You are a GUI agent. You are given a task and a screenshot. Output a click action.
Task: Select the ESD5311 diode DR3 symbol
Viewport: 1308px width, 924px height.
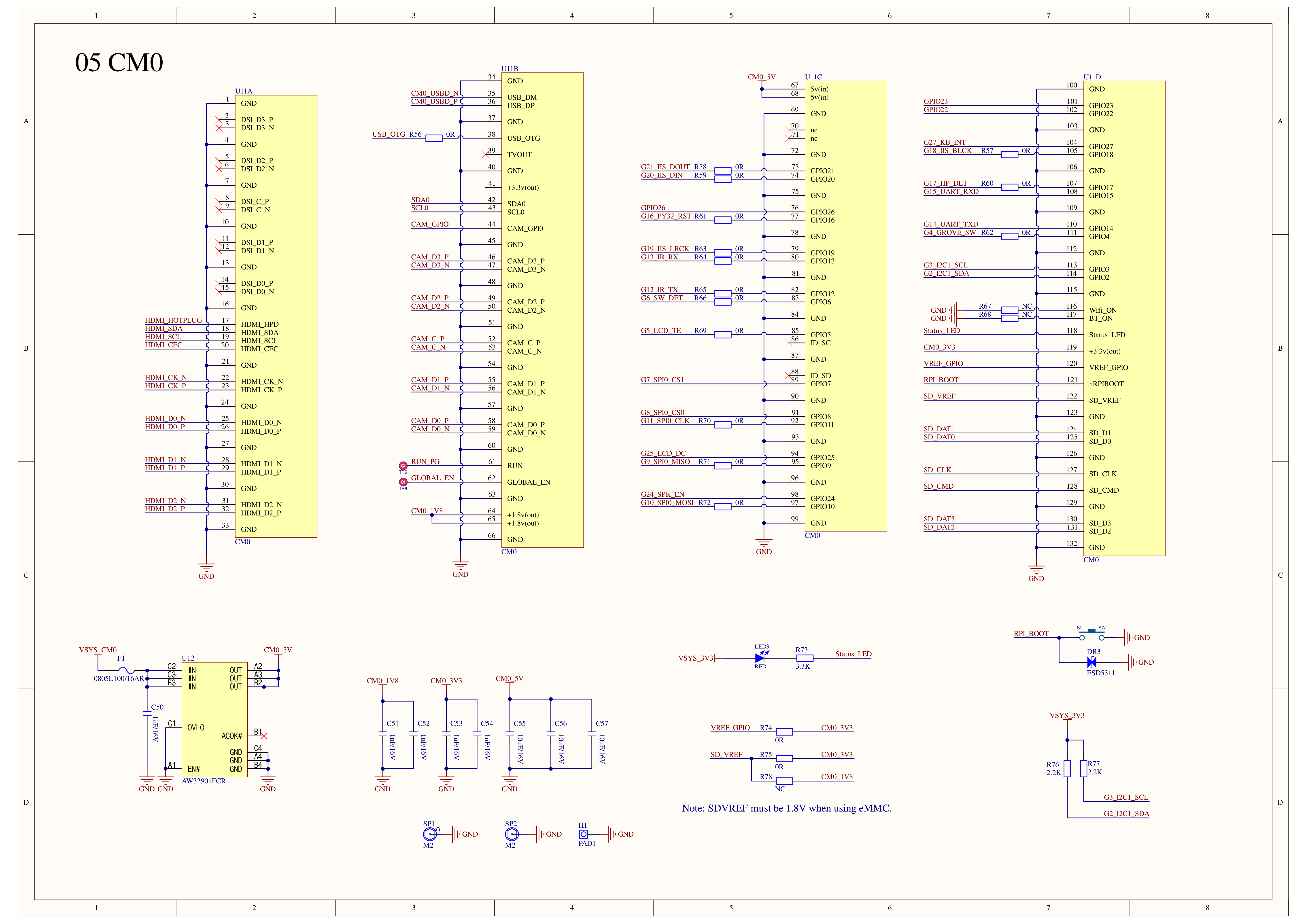tap(1092, 663)
